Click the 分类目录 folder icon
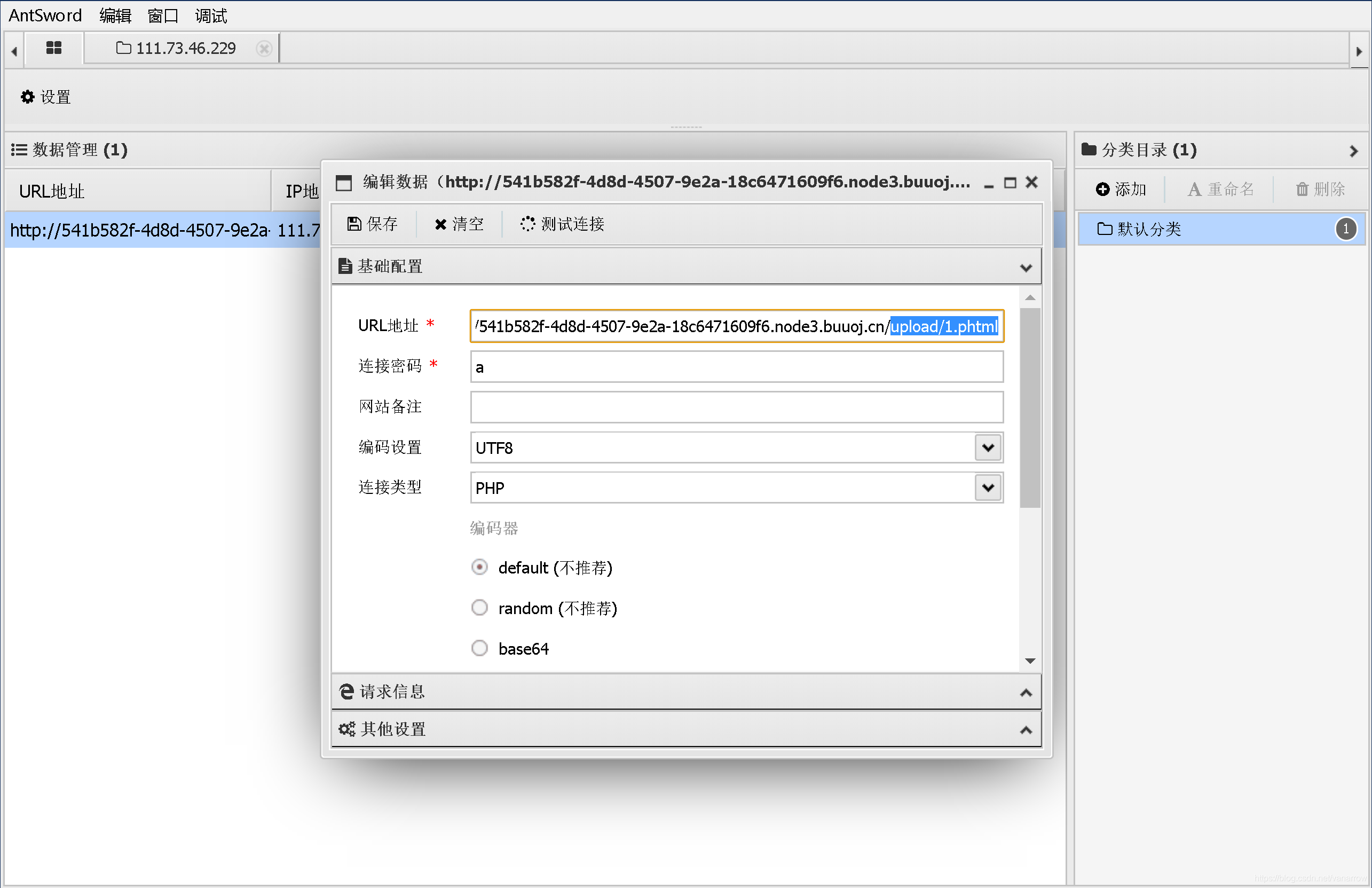The image size is (1372, 888). [x=1089, y=150]
